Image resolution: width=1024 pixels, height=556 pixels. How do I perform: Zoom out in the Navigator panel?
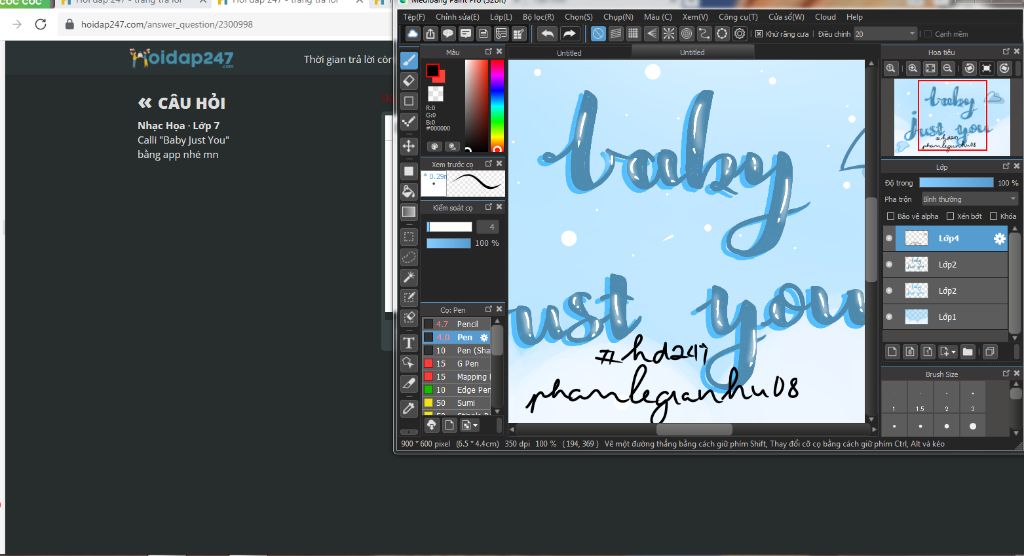pyautogui.click(x=948, y=68)
